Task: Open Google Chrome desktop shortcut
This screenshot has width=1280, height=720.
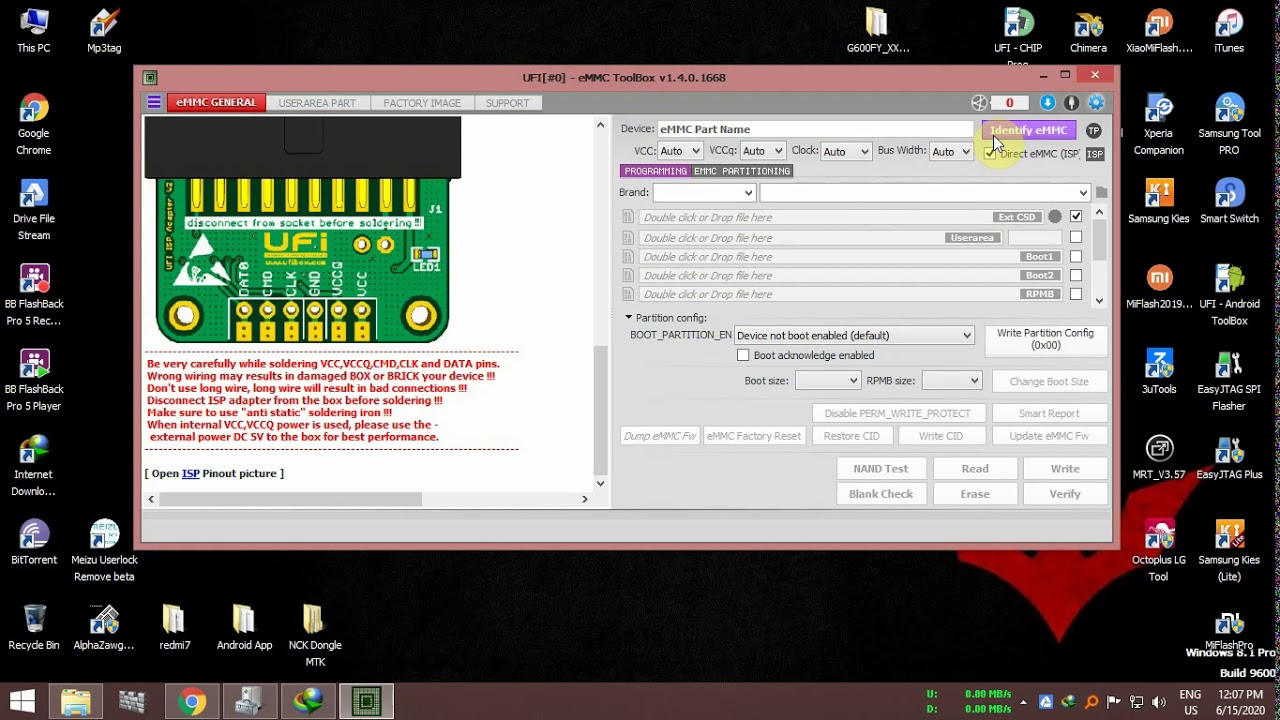Action: (33, 126)
